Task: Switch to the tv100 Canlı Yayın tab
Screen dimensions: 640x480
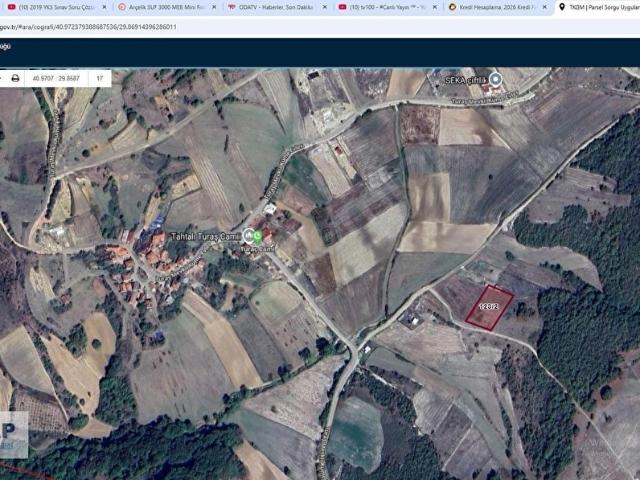Action: [x=388, y=7]
